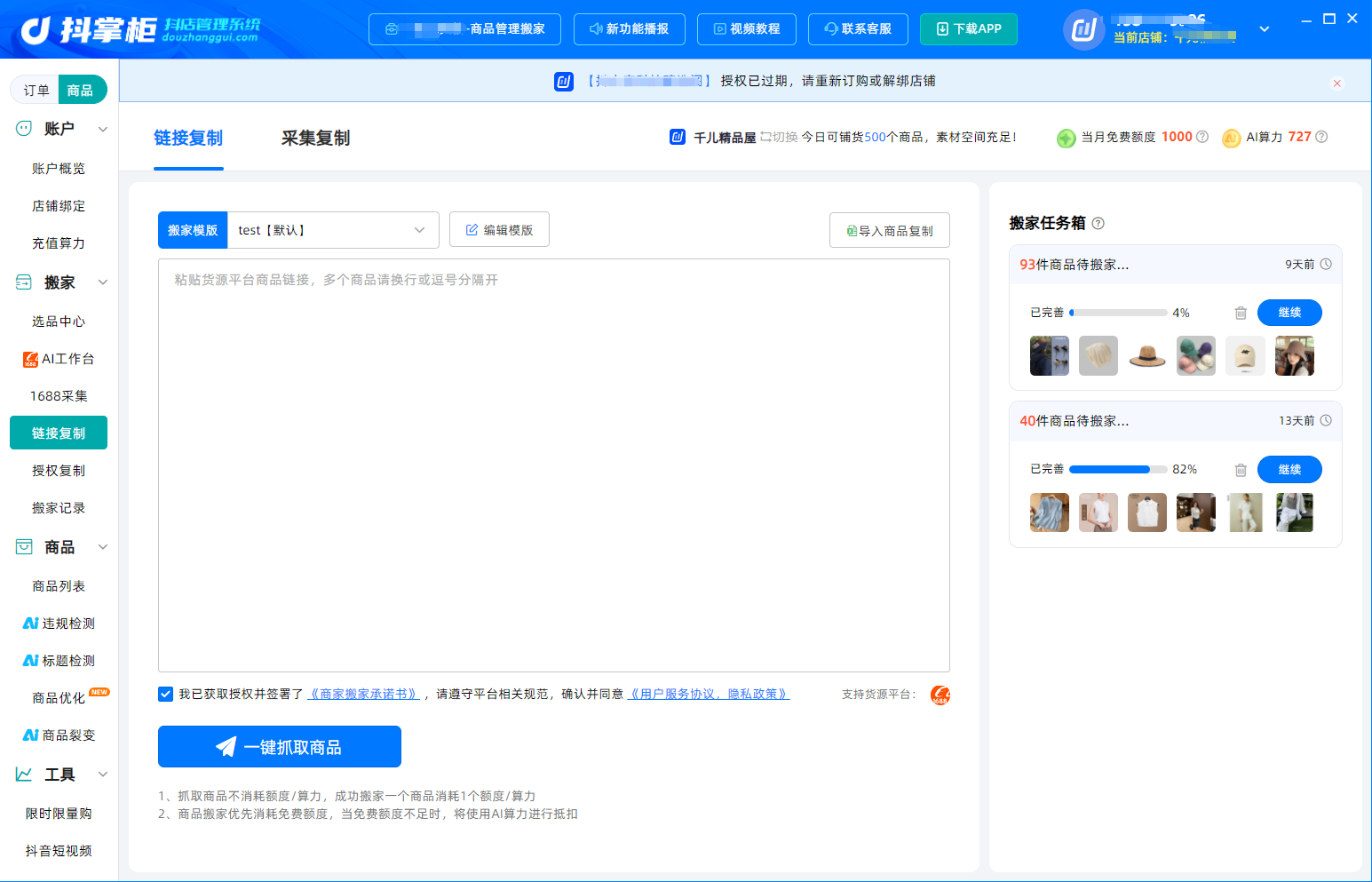Click the 一键抓取商品 button

(280, 746)
